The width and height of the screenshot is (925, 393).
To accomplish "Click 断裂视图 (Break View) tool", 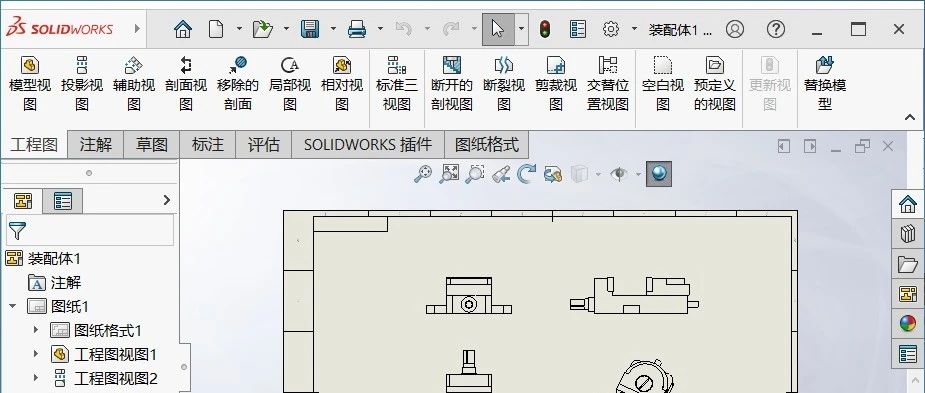I will (504, 84).
